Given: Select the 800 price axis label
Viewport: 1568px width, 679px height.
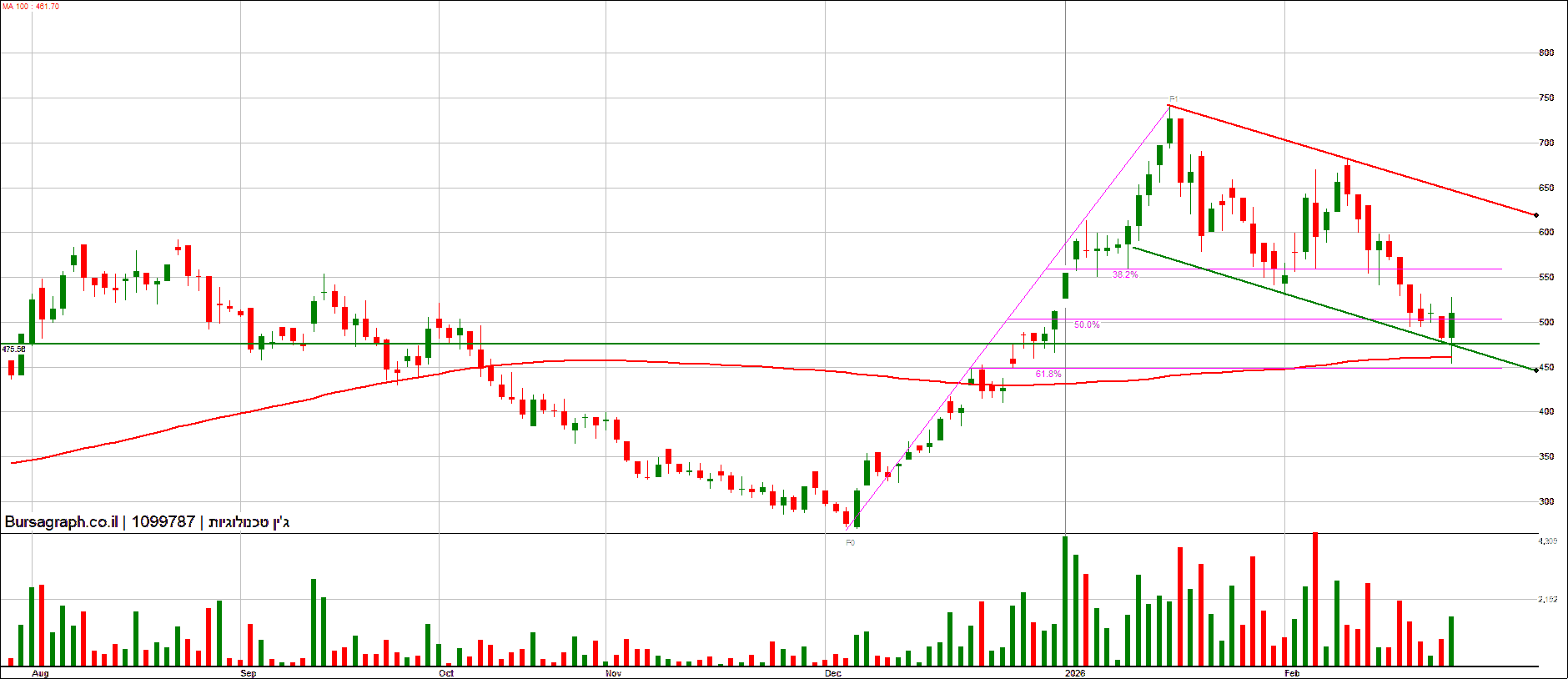Looking at the screenshot, I should [1546, 53].
